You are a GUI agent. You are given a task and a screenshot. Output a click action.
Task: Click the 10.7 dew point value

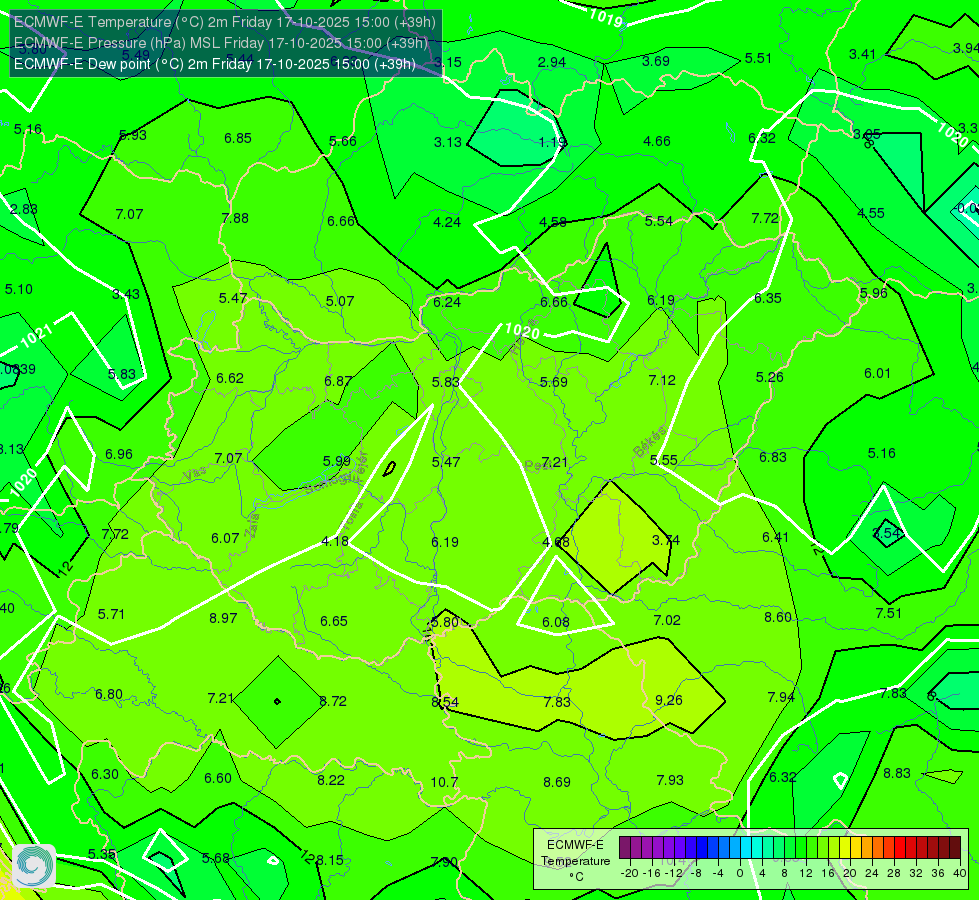coord(444,782)
